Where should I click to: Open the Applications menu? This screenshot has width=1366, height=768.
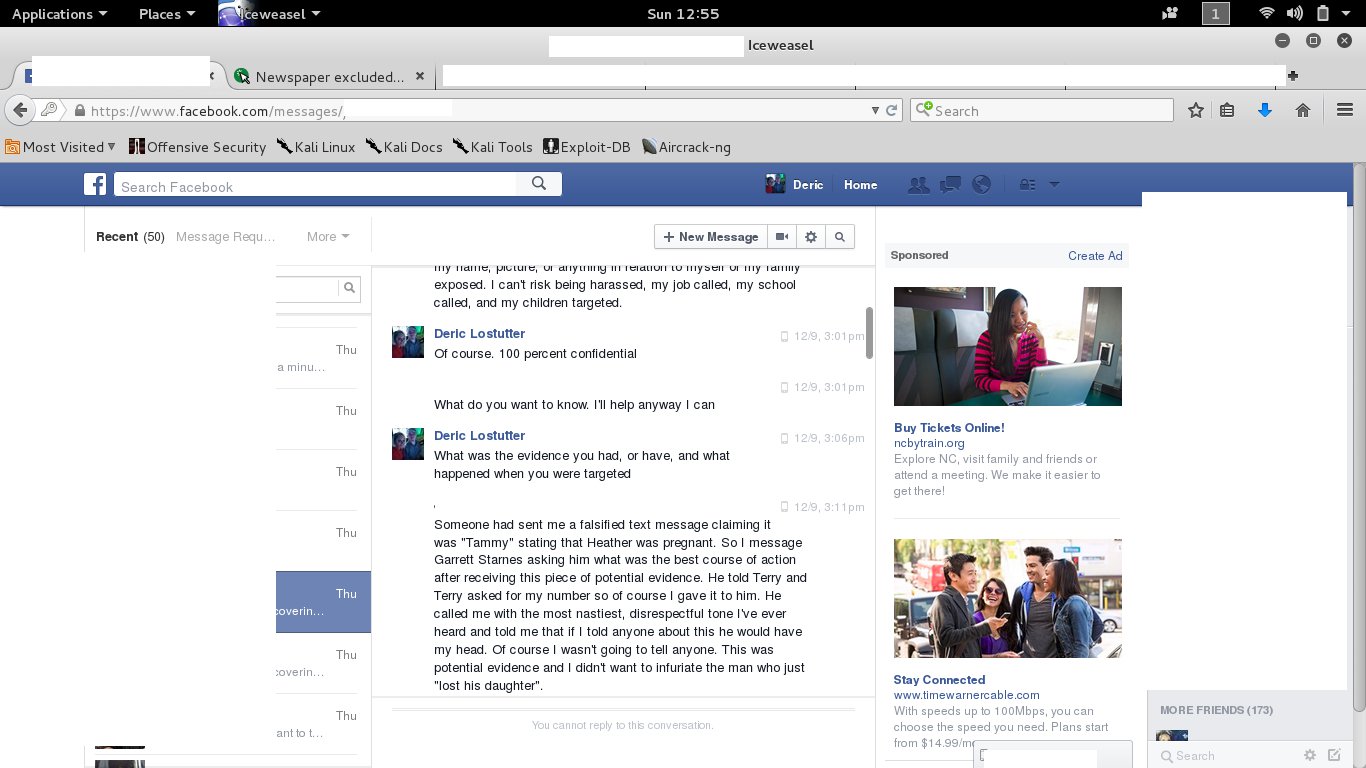59,14
